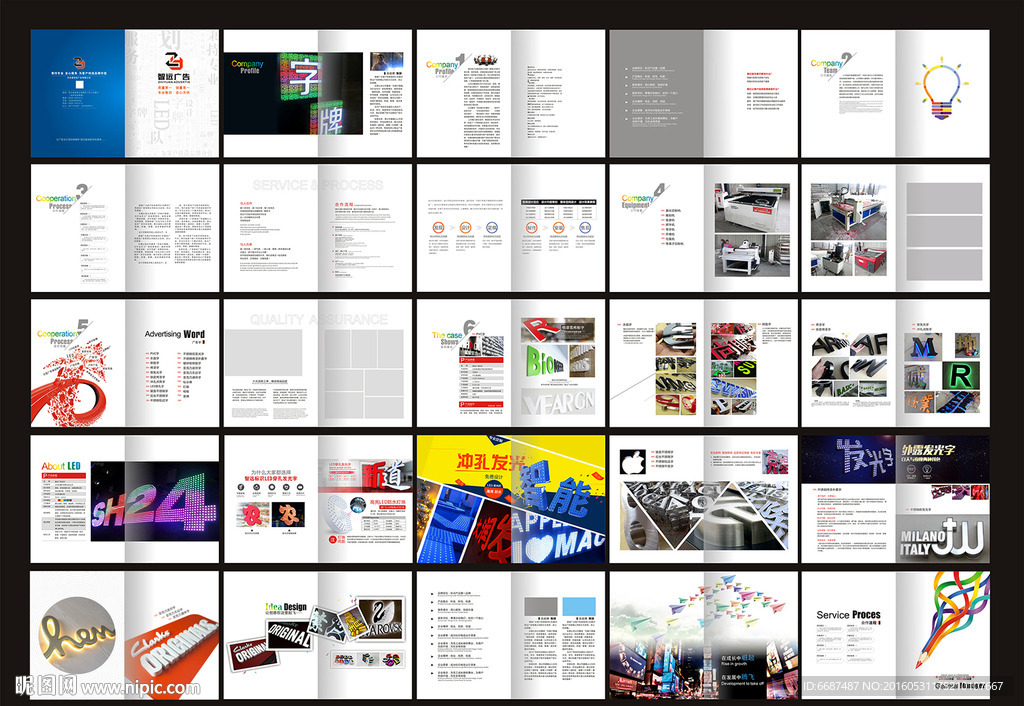This screenshot has height=706, width=1024.
Task: Click the 'QUALITY ASSURANCE' header text
Action: (317, 319)
